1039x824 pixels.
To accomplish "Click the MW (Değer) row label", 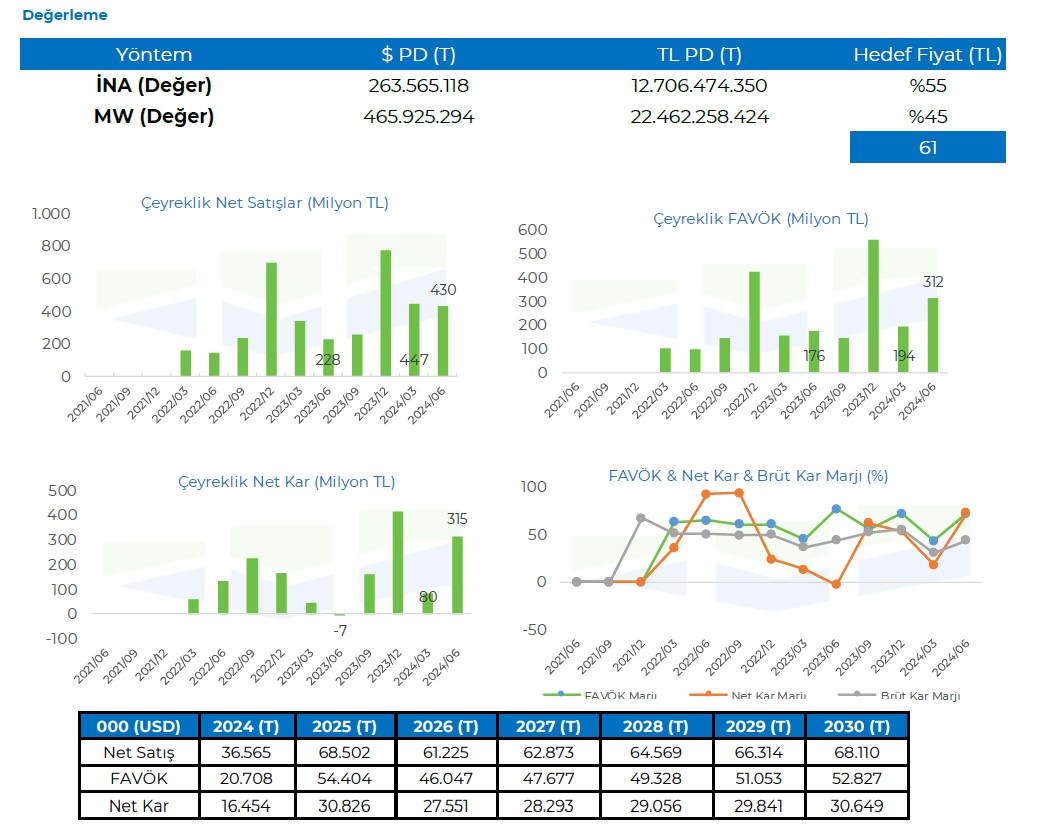I will [x=154, y=117].
